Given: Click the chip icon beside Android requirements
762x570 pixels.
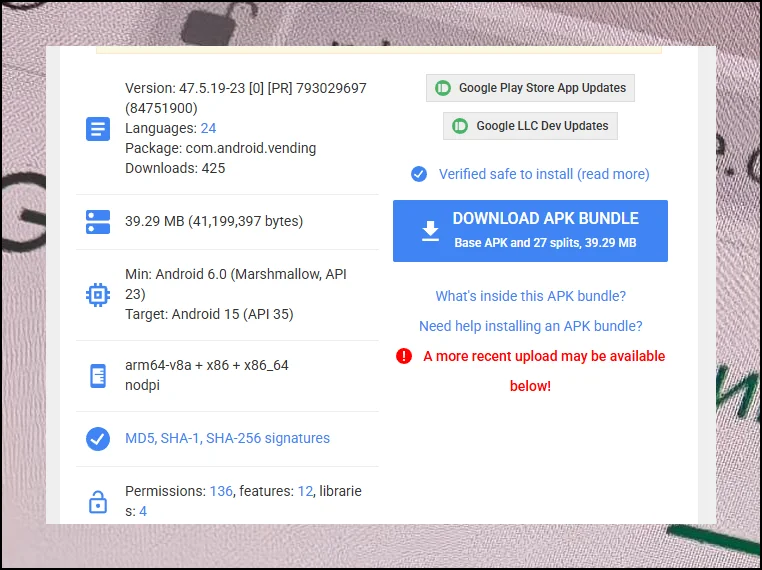Looking at the screenshot, I should click(x=98, y=295).
